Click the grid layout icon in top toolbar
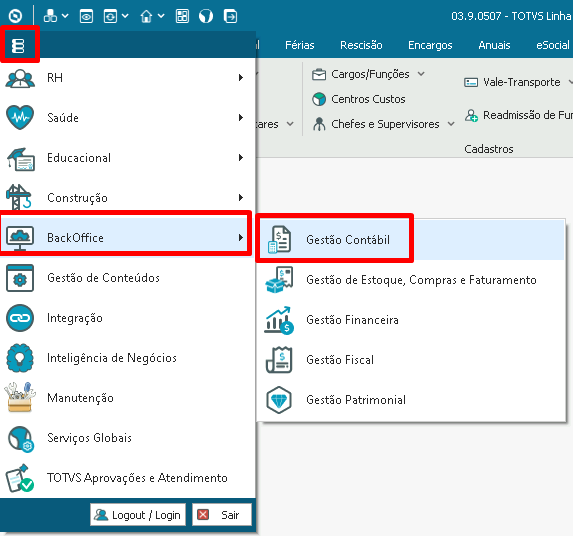This screenshot has height=536, width=573. (182, 16)
